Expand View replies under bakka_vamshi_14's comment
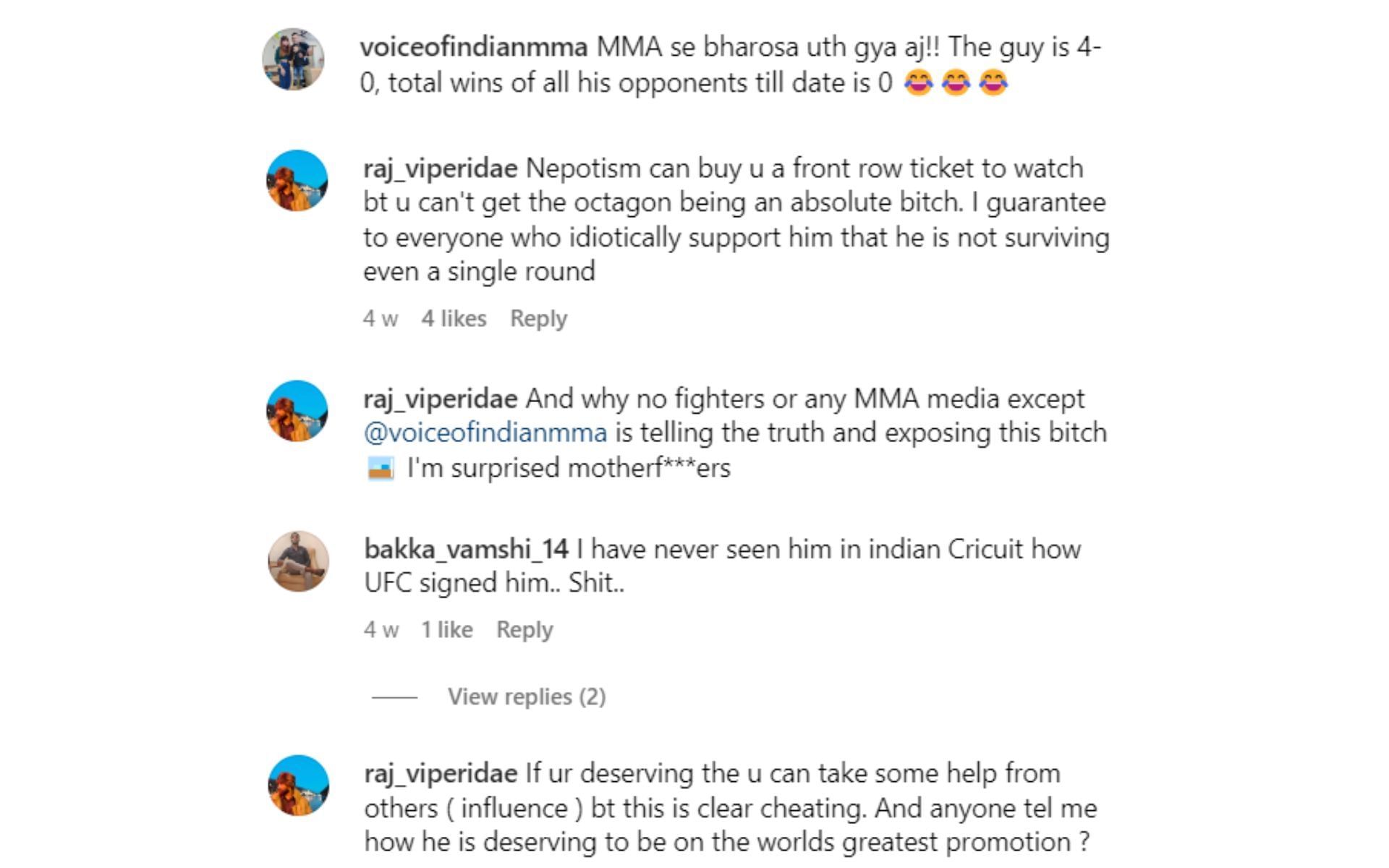This screenshot has width=1389, height=868. [x=527, y=697]
